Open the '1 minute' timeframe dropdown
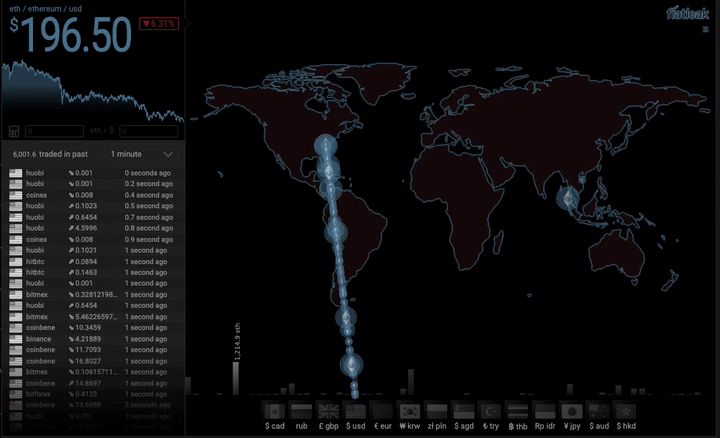The height and width of the screenshot is (438, 720). pos(142,154)
